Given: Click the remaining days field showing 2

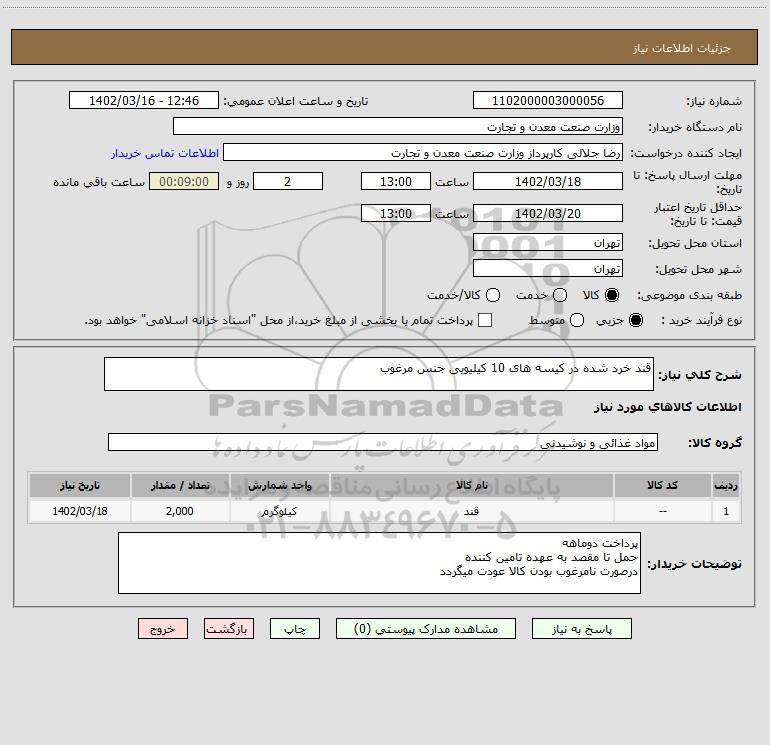Looking at the screenshot, I should click(x=288, y=181).
